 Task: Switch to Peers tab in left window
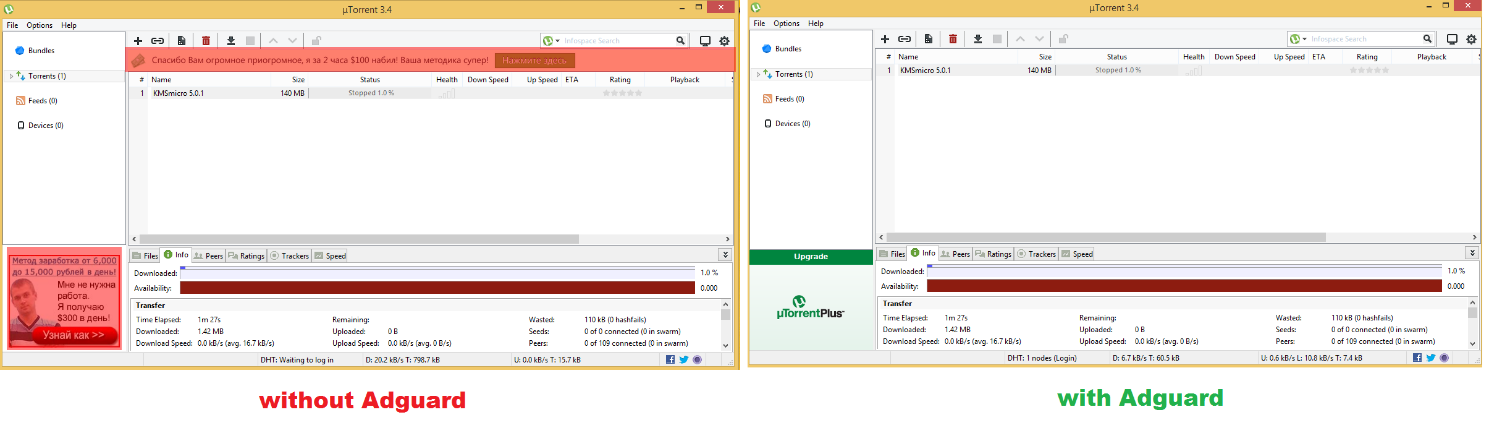click(x=208, y=255)
